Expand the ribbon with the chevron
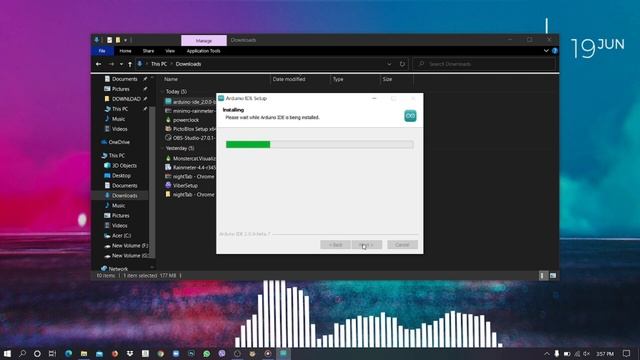The height and width of the screenshot is (360, 640). [x=546, y=51]
